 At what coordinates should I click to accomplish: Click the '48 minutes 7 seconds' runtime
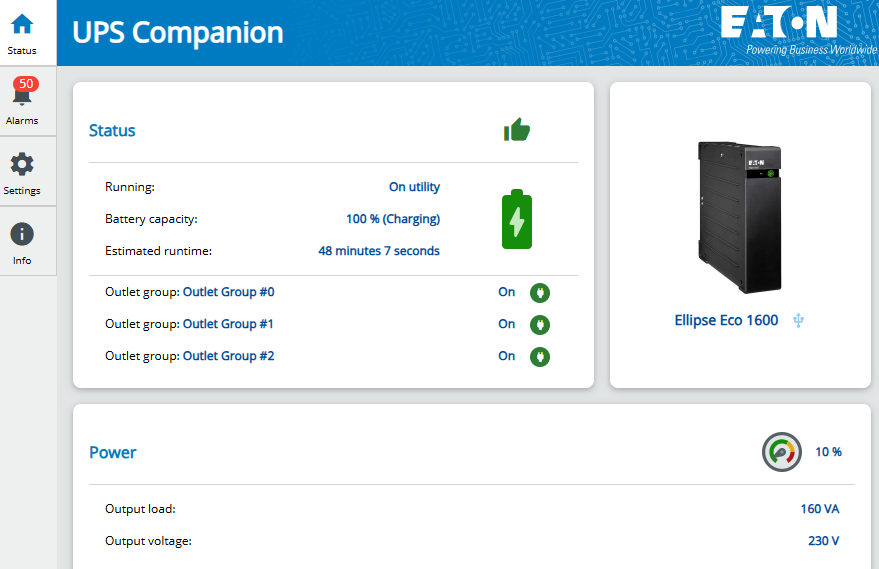point(379,251)
